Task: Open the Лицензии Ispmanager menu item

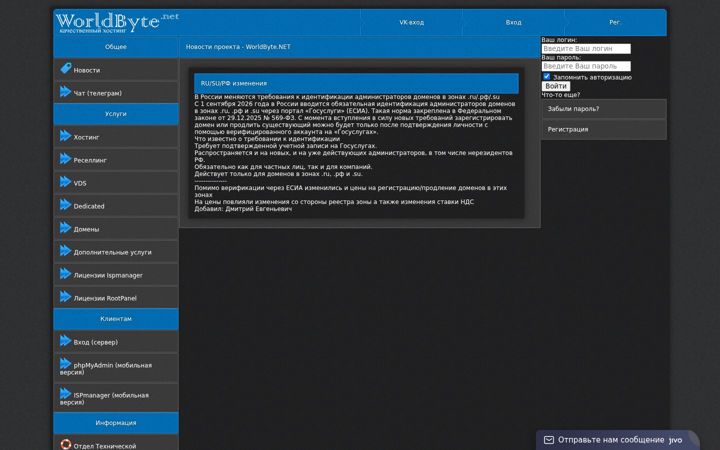Action: click(116, 275)
